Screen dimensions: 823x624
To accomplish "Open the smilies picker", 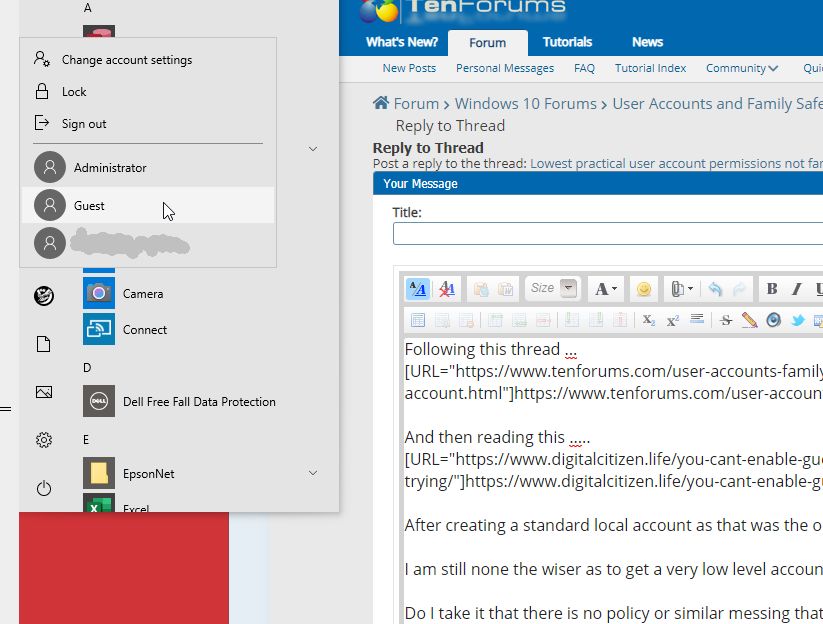I will tap(643, 289).
